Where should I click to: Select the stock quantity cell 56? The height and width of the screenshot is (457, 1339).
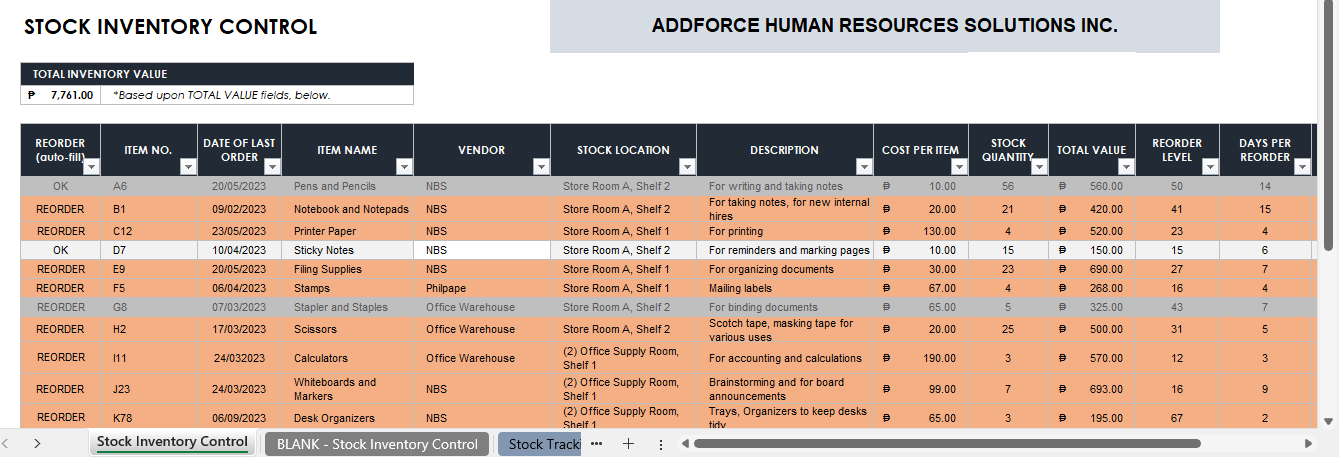click(1008, 186)
